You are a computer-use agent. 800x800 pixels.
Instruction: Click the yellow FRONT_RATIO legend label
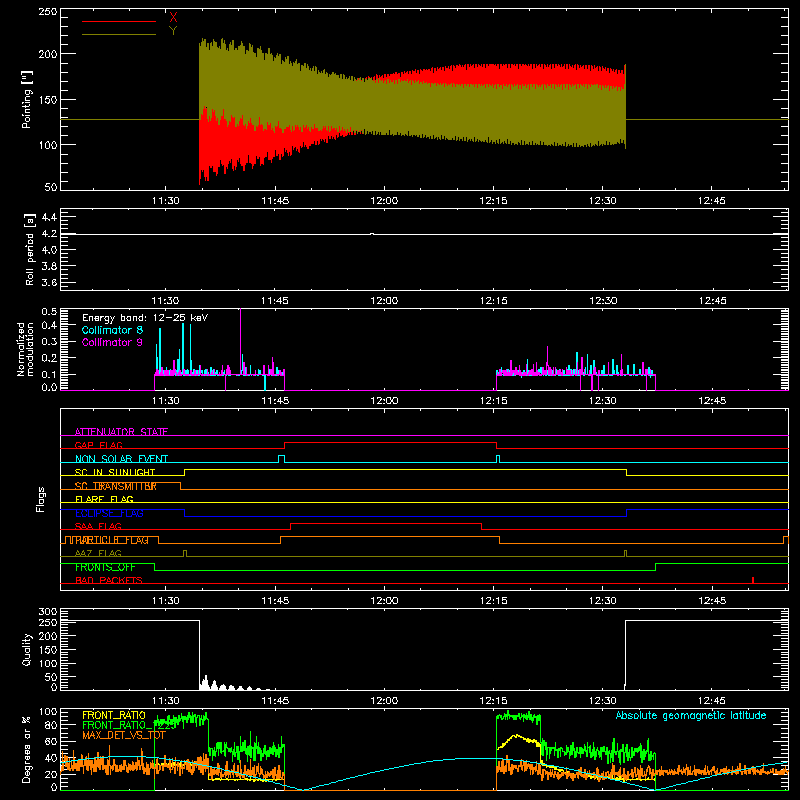114,715
